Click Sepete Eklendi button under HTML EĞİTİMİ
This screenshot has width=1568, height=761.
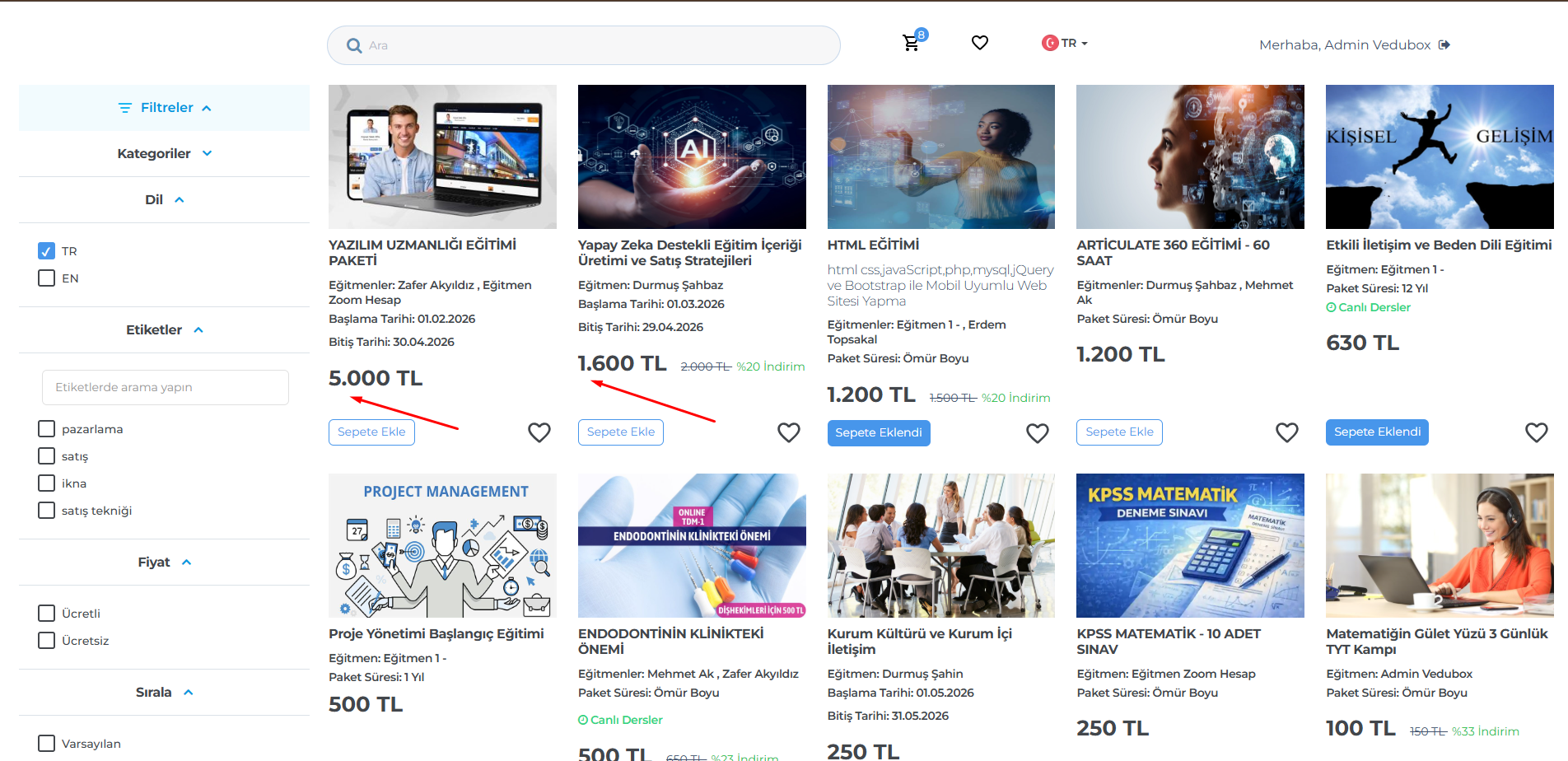pyautogui.click(x=879, y=432)
